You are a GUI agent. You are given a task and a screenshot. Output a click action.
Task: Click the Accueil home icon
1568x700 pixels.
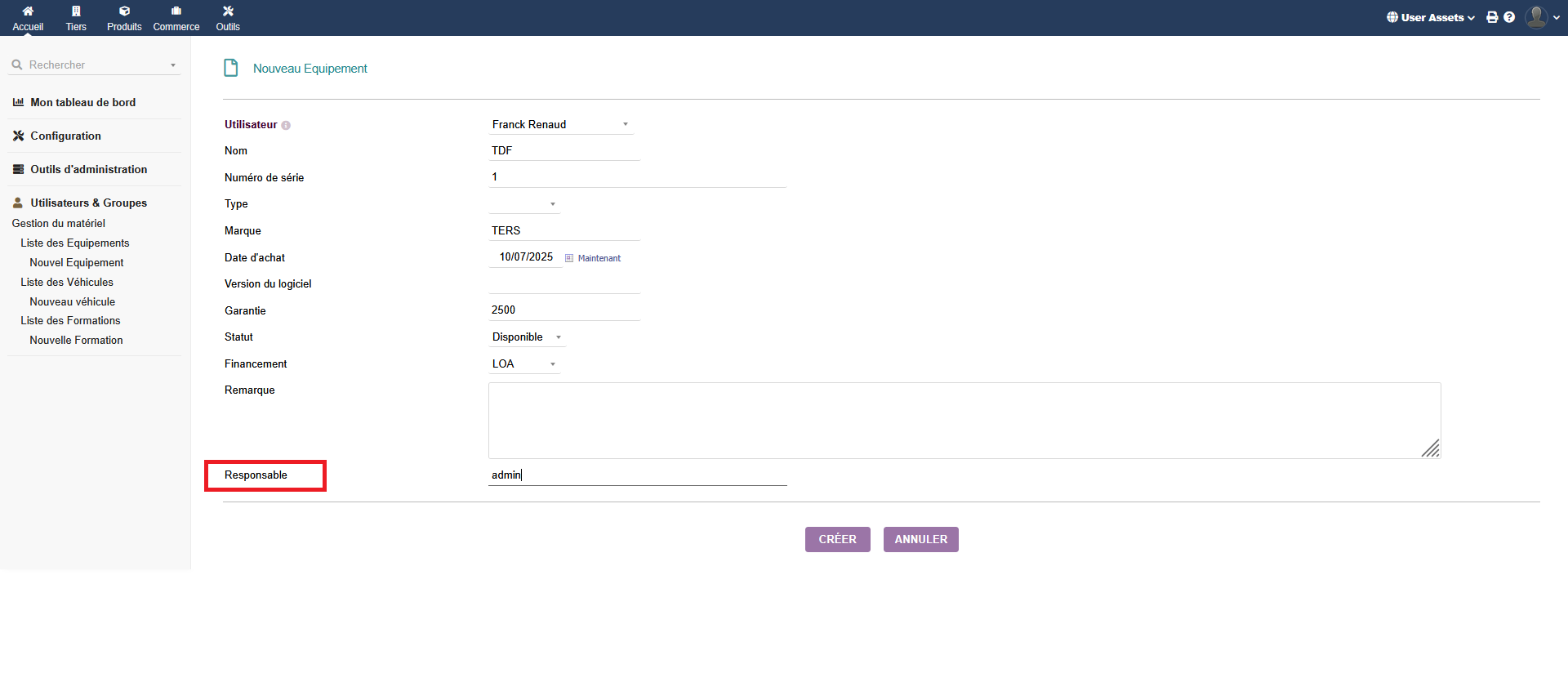[28, 11]
